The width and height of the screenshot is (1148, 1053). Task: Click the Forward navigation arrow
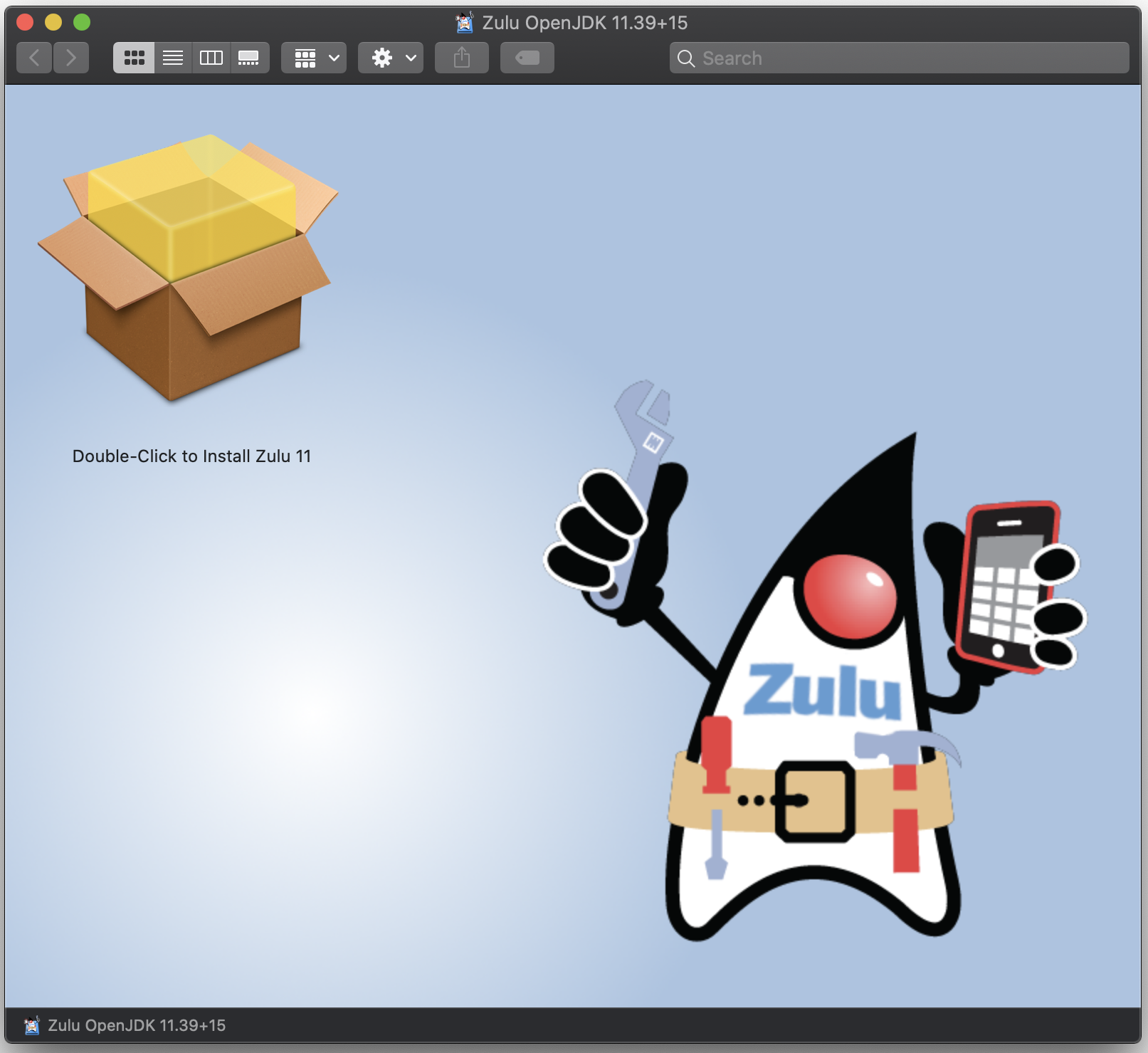tap(71, 58)
